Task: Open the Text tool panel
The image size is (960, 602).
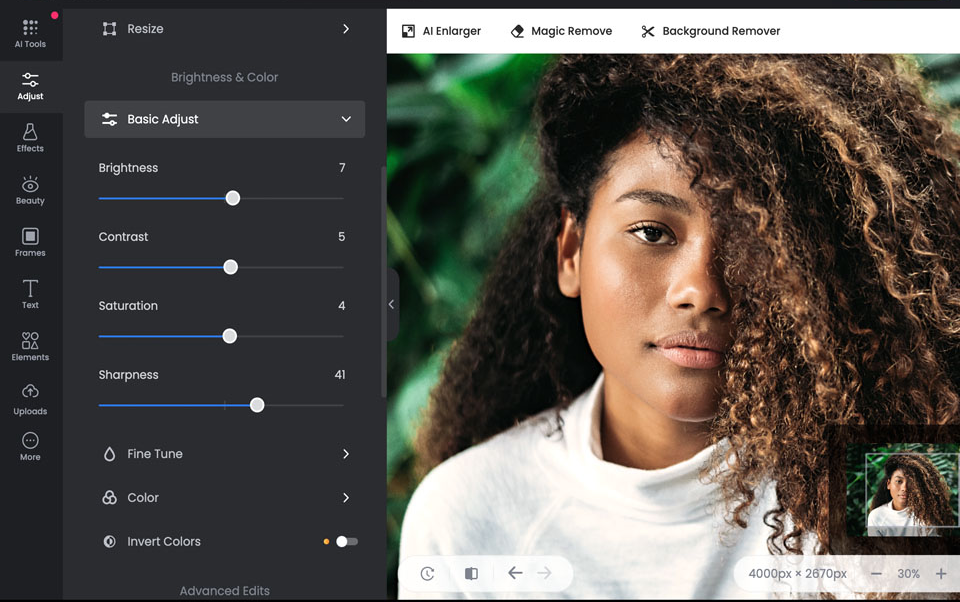Action: click(30, 295)
